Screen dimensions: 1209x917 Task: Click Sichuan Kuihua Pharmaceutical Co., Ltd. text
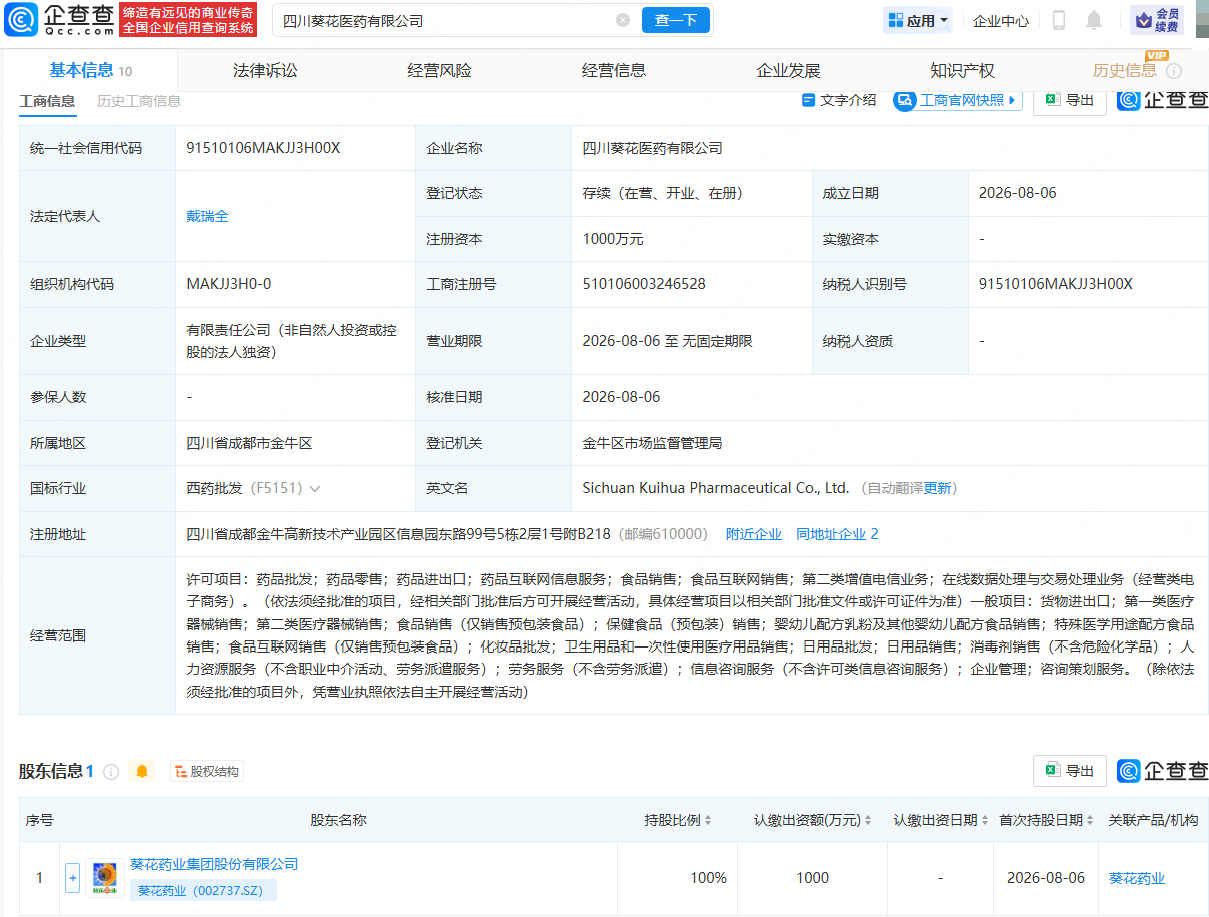pyautogui.click(x=715, y=488)
